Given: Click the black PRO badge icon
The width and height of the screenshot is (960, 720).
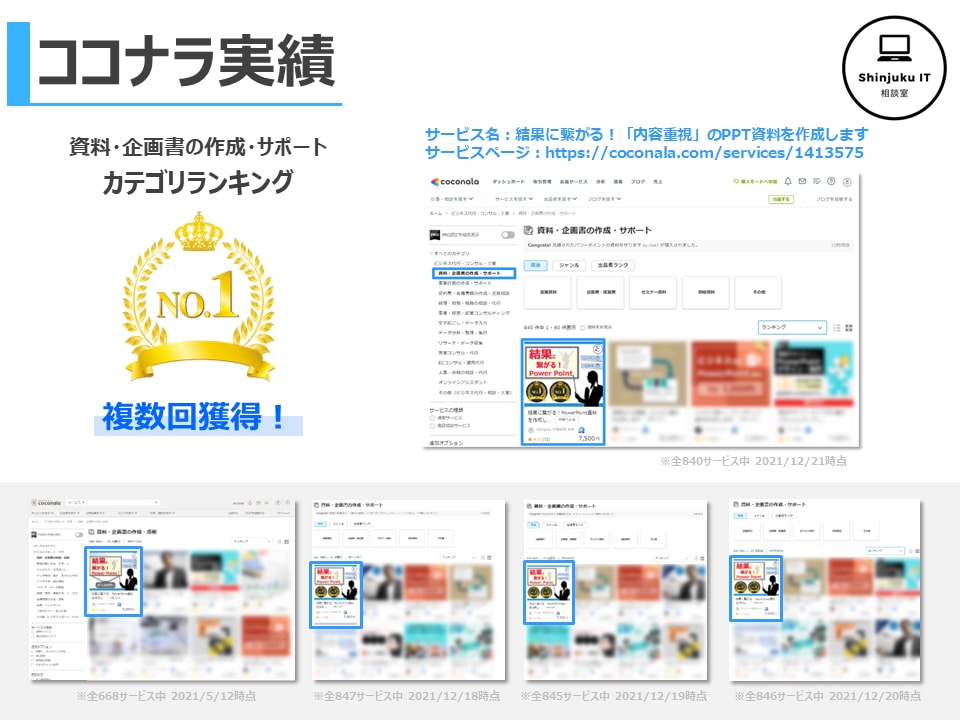Looking at the screenshot, I should click(x=435, y=234).
